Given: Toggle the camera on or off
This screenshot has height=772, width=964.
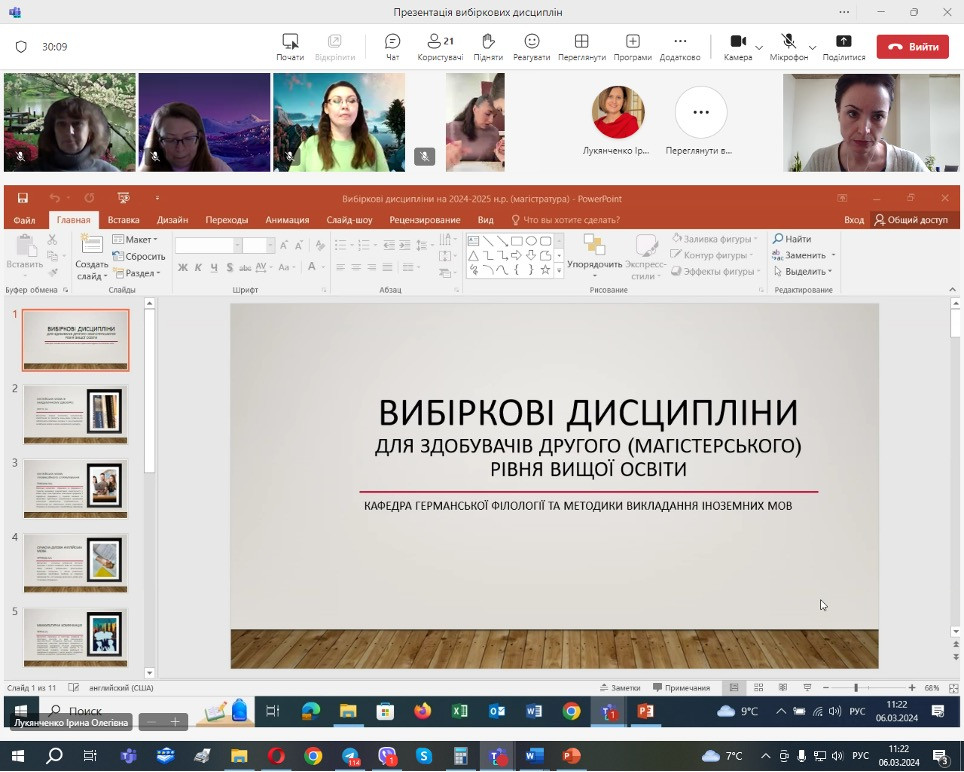Looking at the screenshot, I should click(738, 42).
